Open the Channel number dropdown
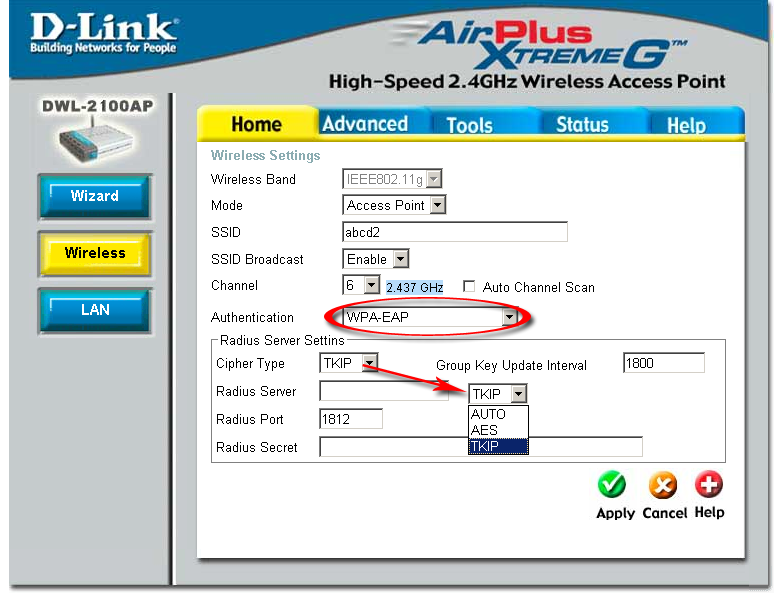 pos(361,285)
